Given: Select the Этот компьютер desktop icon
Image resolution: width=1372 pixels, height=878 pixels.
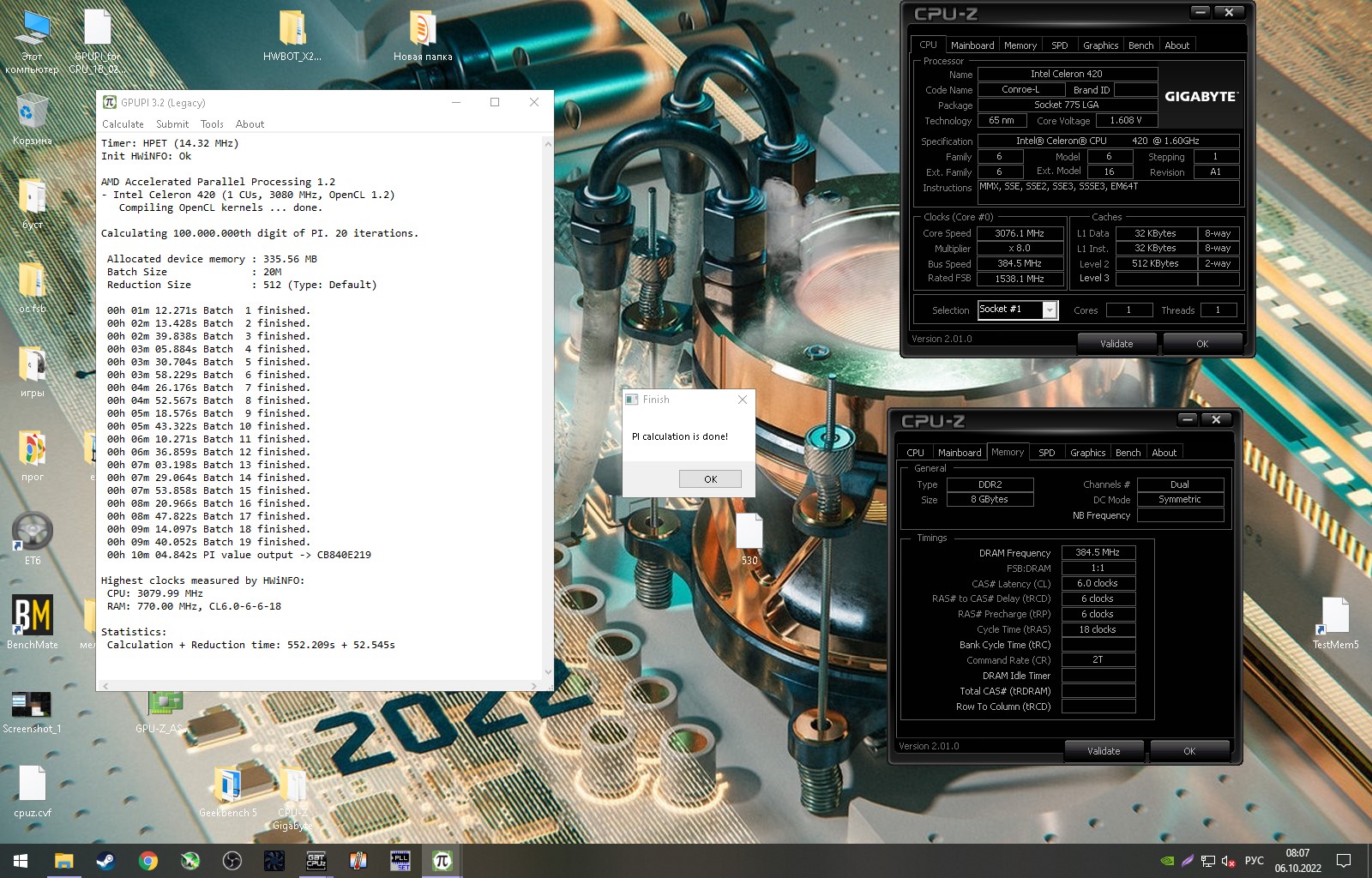Looking at the screenshot, I should 33,41.
